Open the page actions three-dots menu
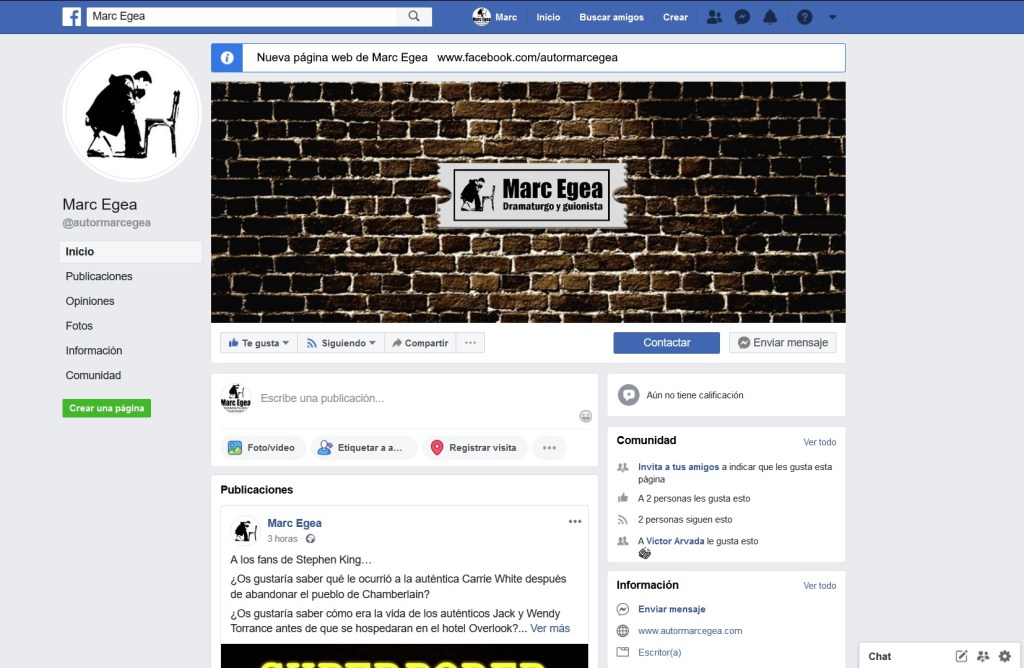The image size is (1024, 668). tap(470, 343)
